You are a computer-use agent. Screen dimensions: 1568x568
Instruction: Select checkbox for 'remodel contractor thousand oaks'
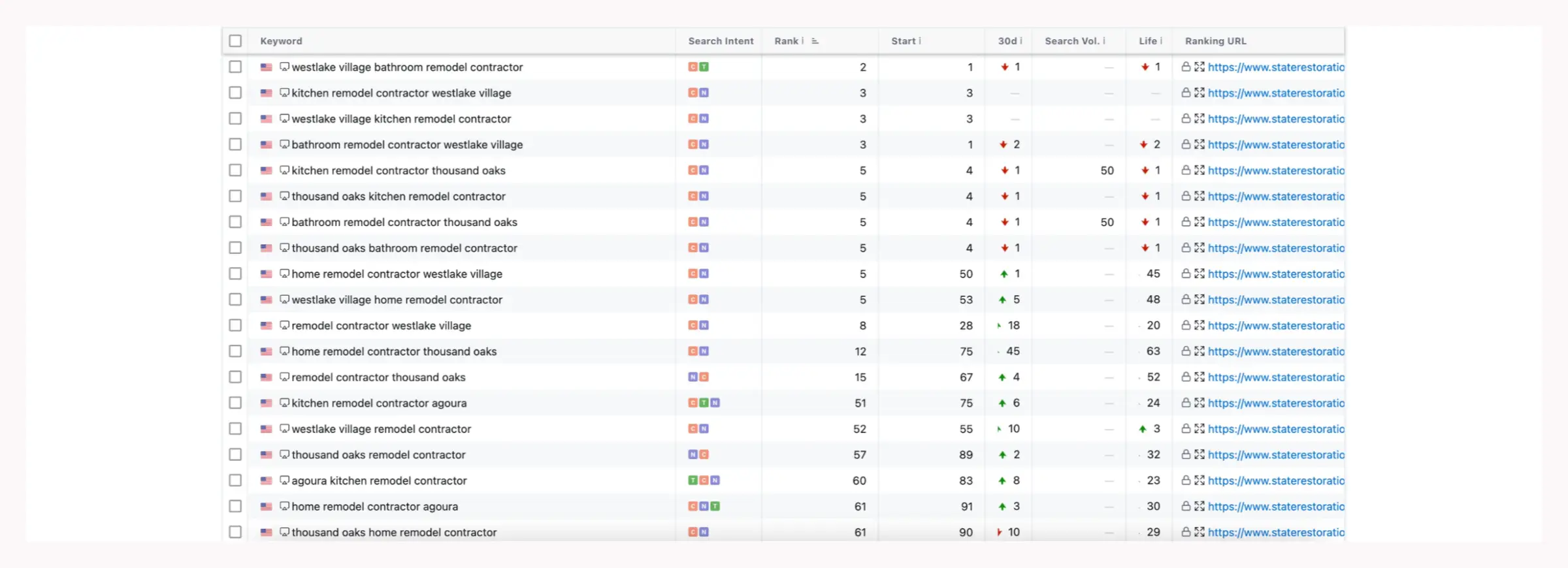[x=235, y=377]
